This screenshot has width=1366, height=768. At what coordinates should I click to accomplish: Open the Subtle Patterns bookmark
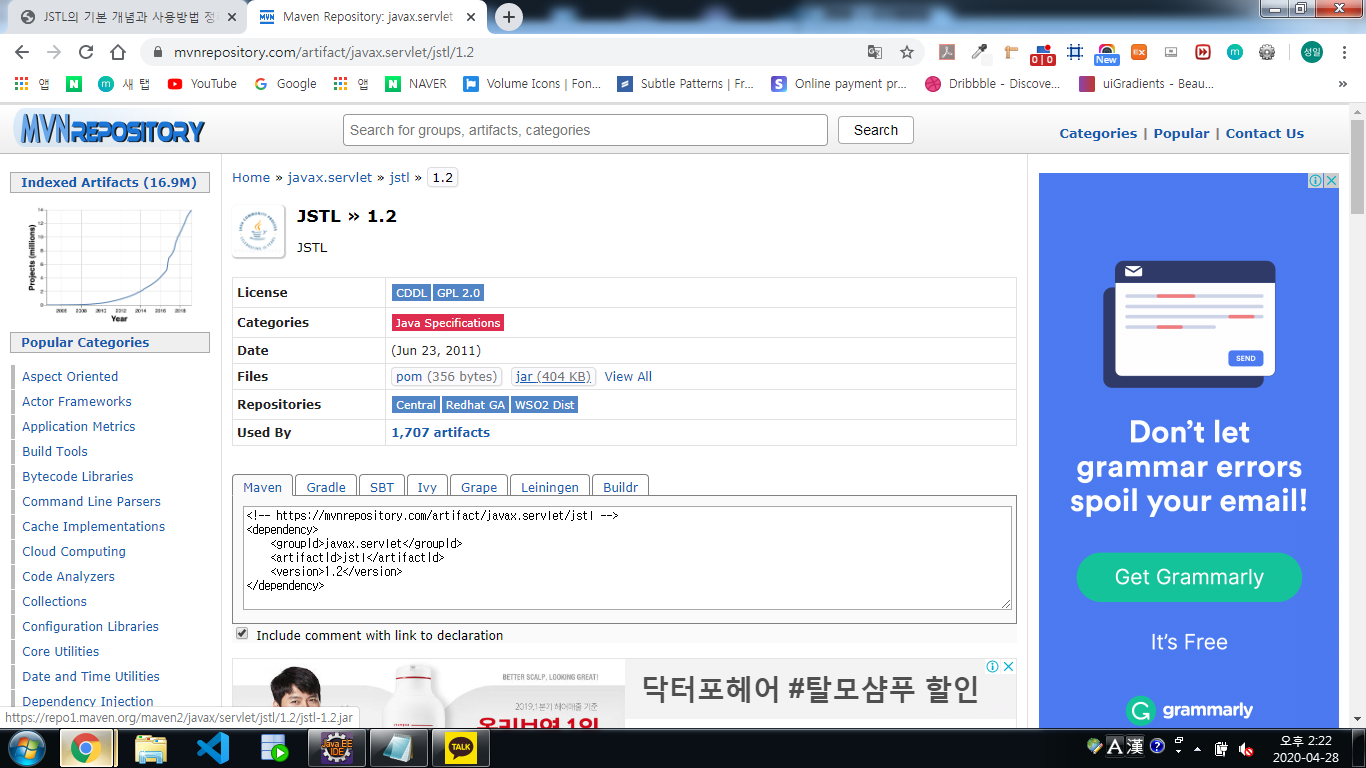point(685,84)
